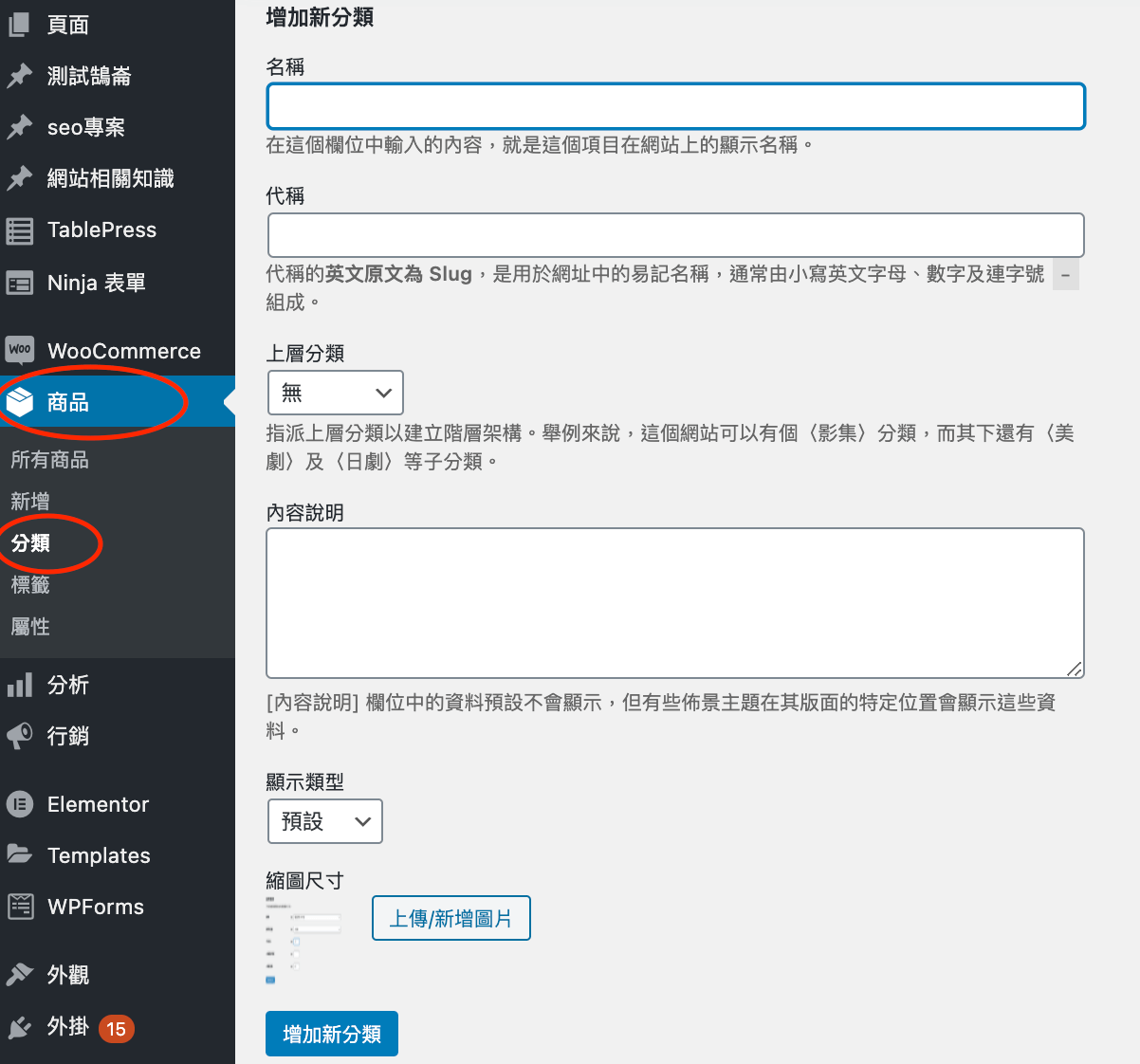Click the Templates folder icon

(x=20, y=854)
